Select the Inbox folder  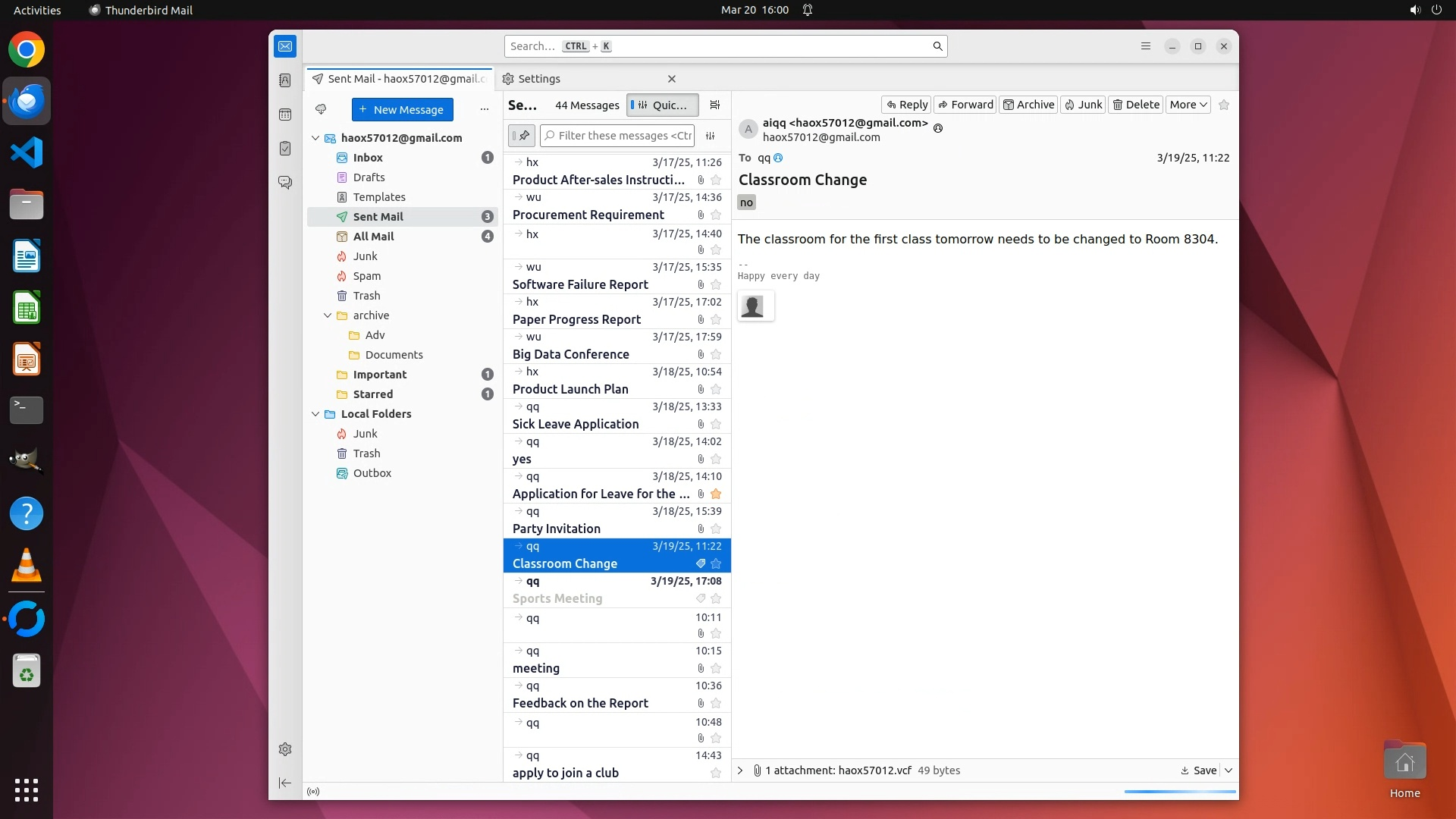pos(368,158)
